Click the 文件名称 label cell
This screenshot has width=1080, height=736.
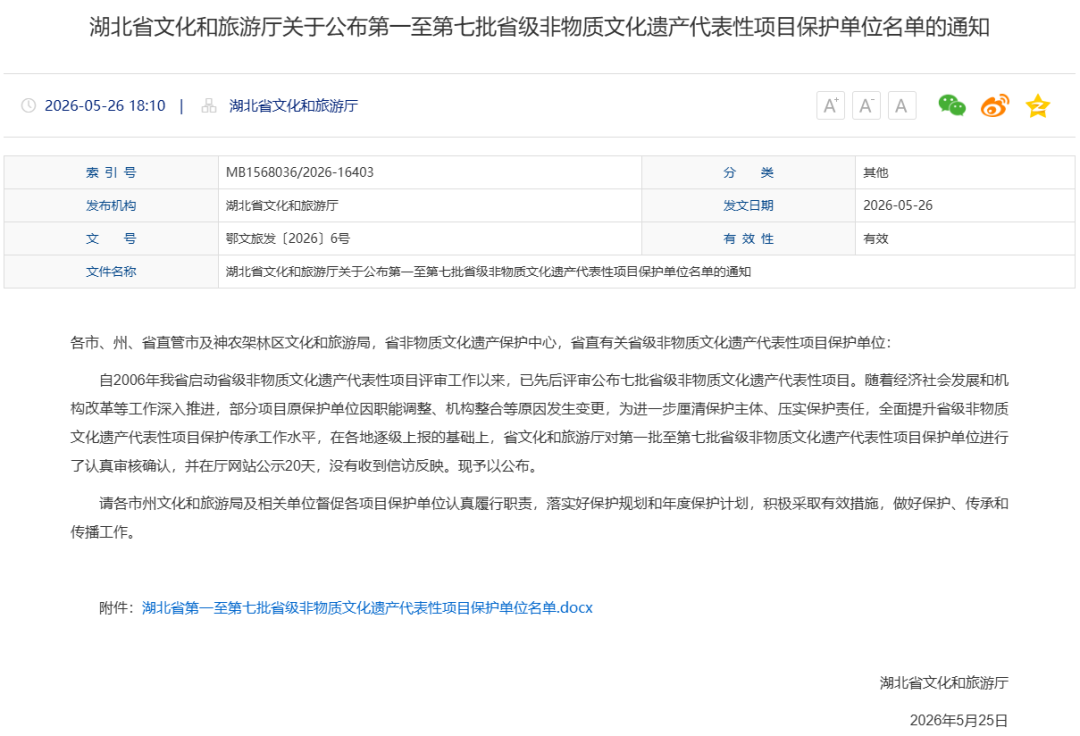pos(111,271)
